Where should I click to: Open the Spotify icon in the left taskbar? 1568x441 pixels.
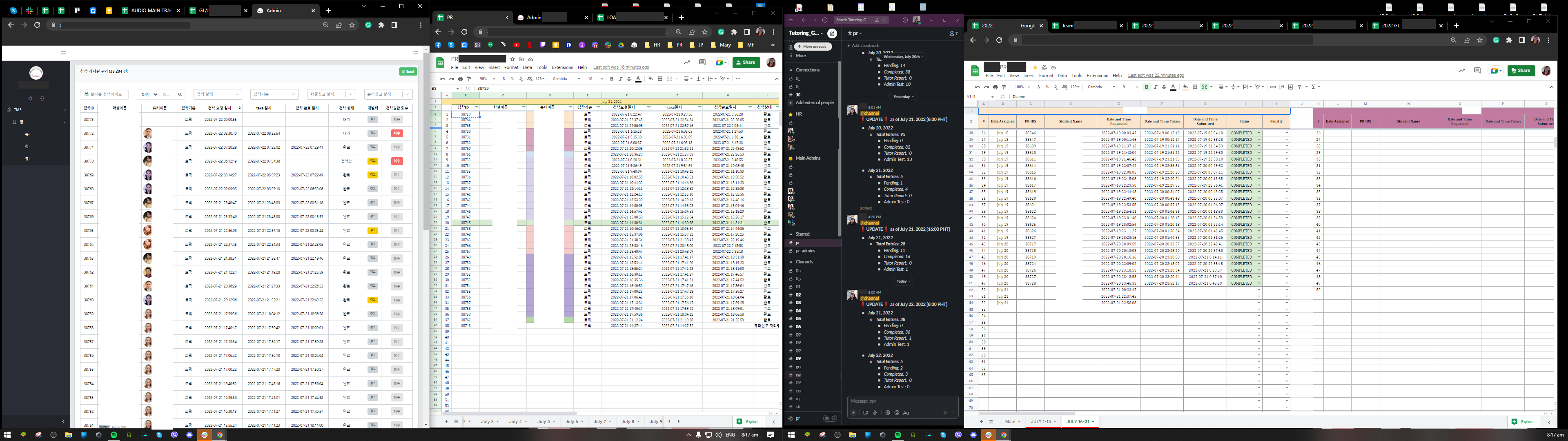tap(114, 435)
